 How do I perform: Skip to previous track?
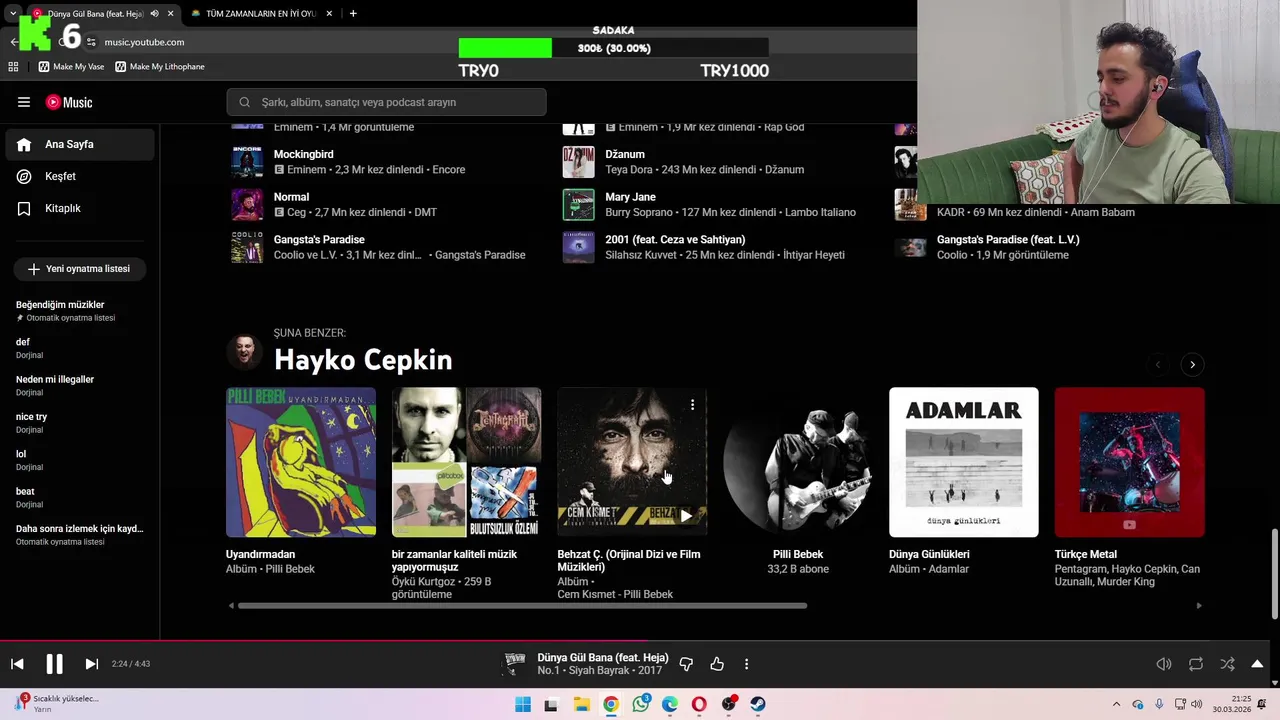click(x=17, y=664)
